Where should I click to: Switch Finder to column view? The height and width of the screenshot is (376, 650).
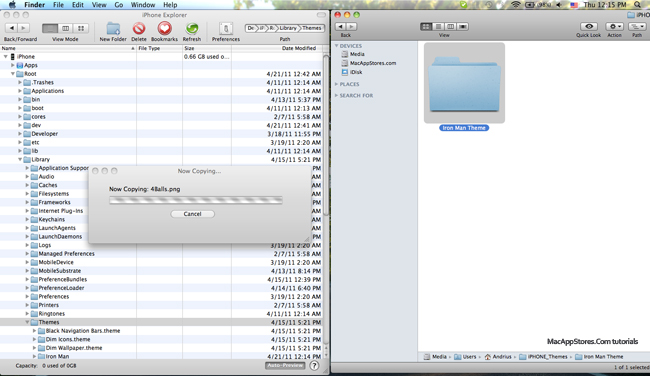pyautogui.click(x=450, y=27)
